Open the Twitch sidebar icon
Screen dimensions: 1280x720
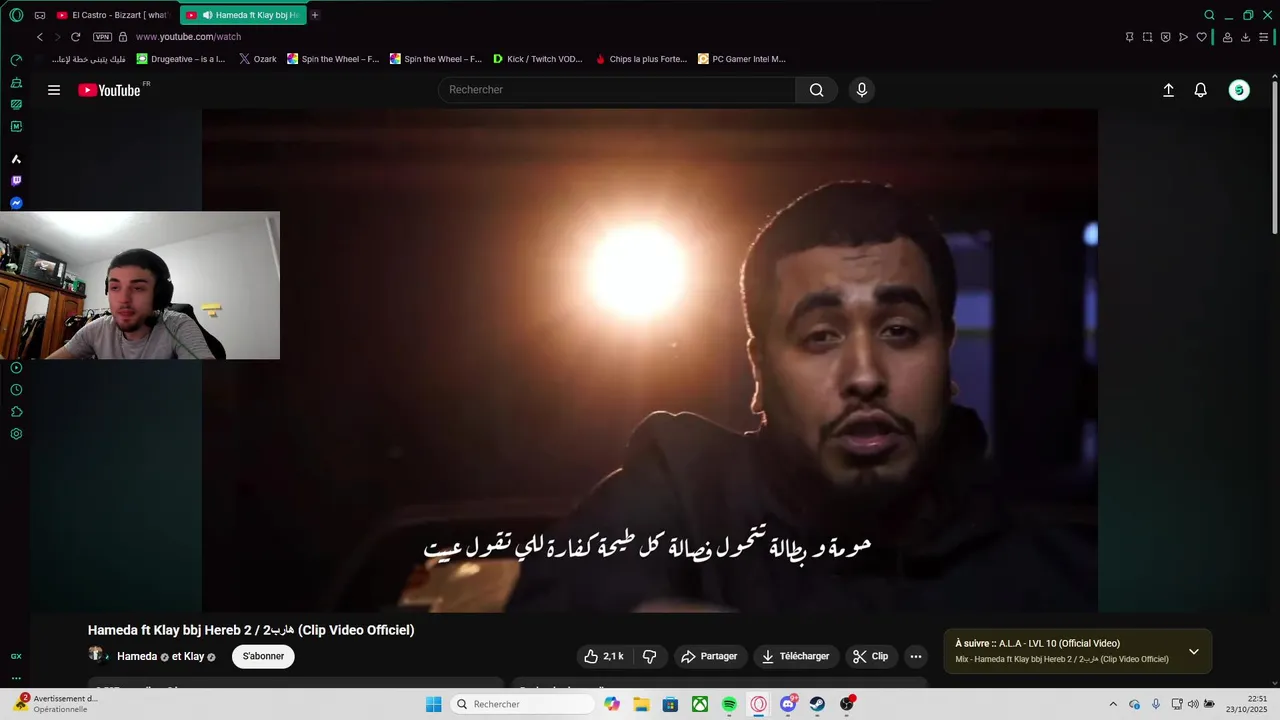coord(16,181)
